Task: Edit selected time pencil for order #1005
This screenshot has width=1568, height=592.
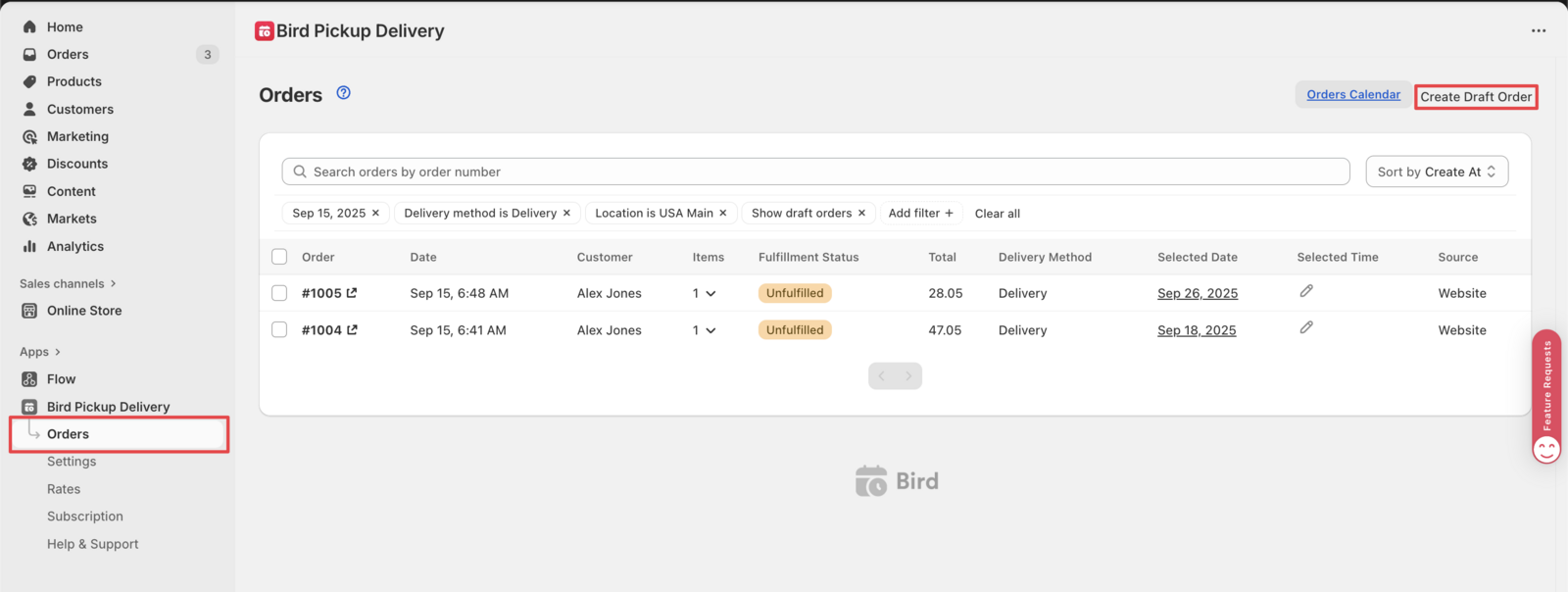Action: tap(1306, 291)
